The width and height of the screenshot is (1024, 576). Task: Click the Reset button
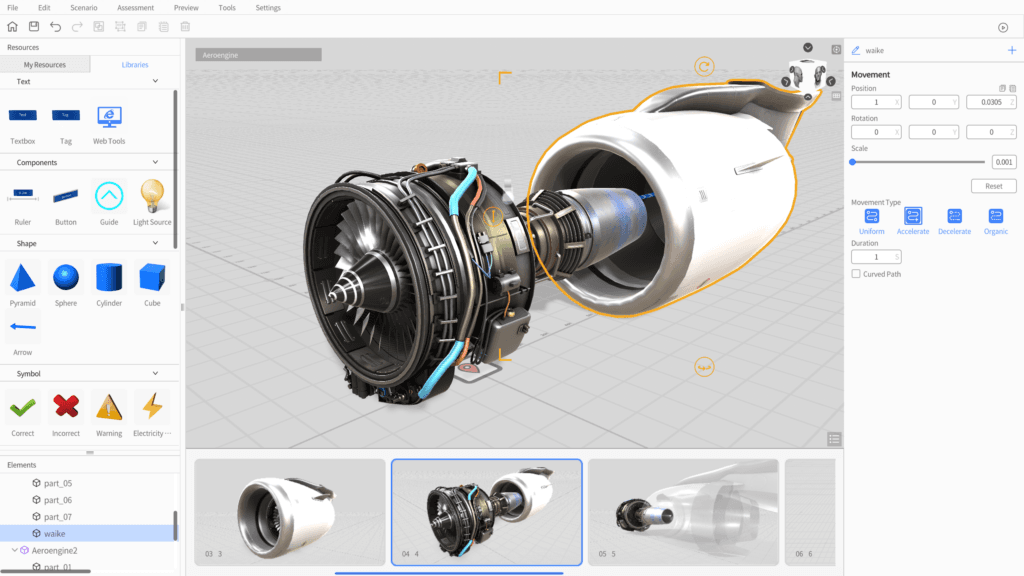(993, 186)
